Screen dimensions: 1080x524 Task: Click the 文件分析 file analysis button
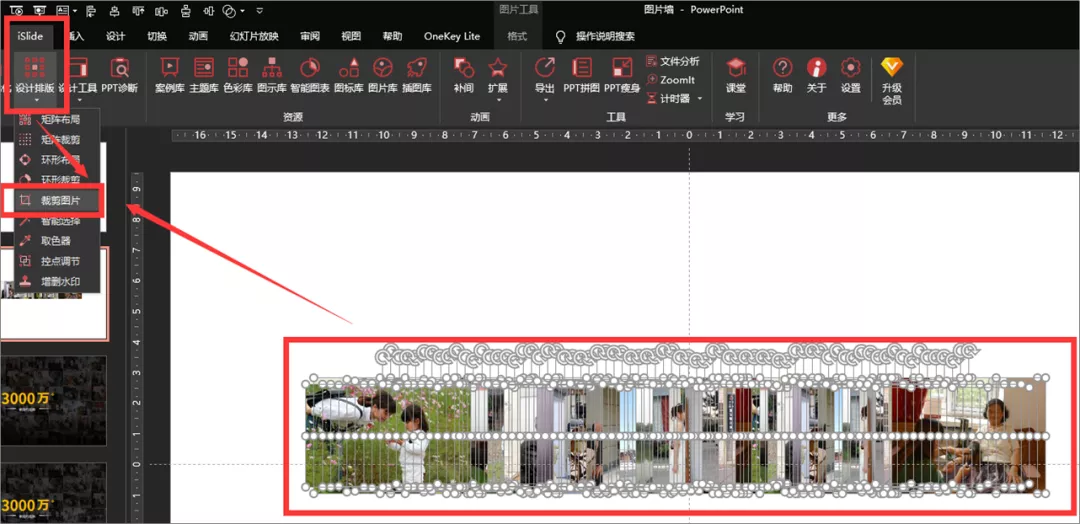[673, 61]
